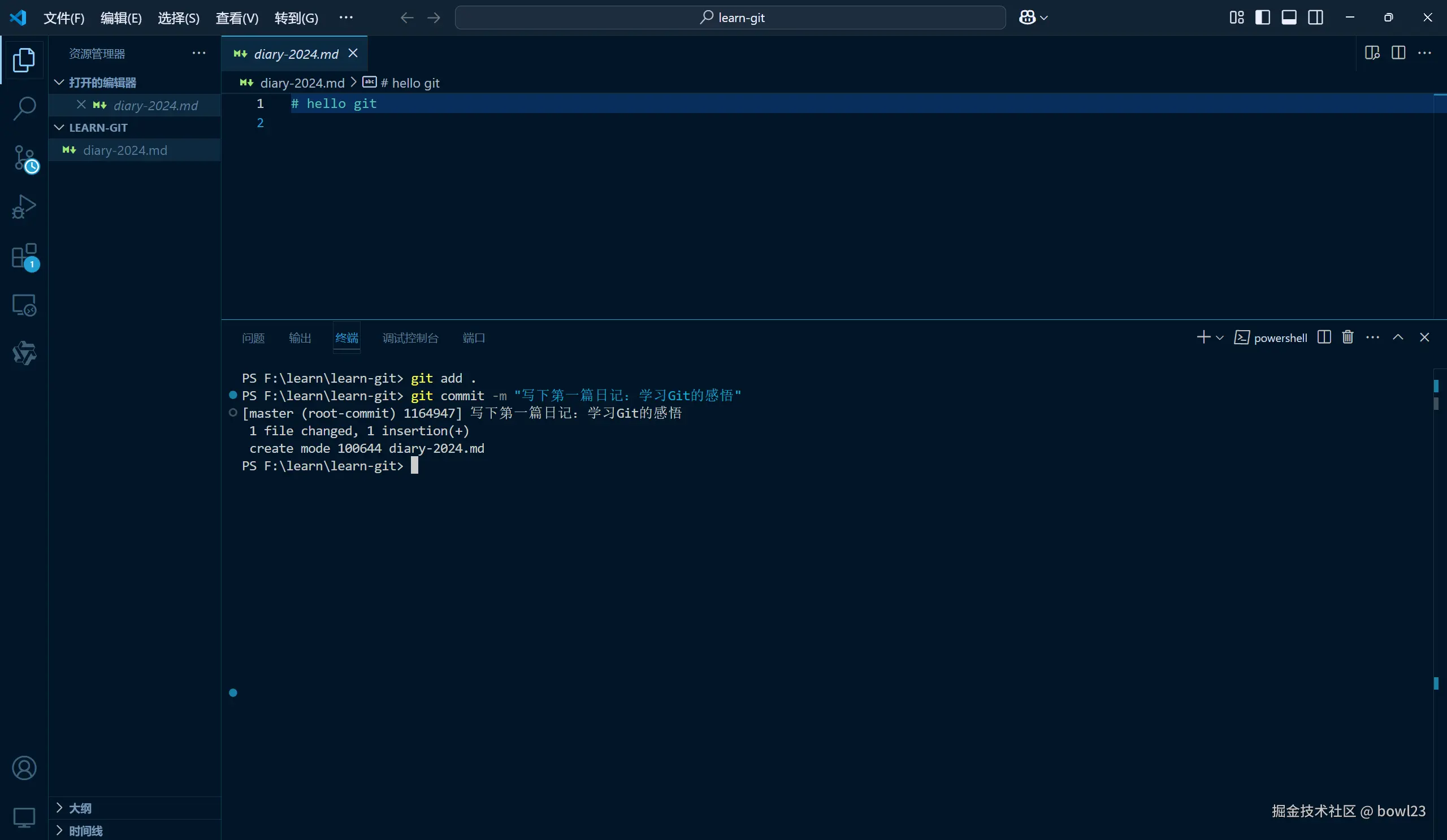Click diary-2024.md breadcrumb link
The image size is (1447, 840).
302,83
